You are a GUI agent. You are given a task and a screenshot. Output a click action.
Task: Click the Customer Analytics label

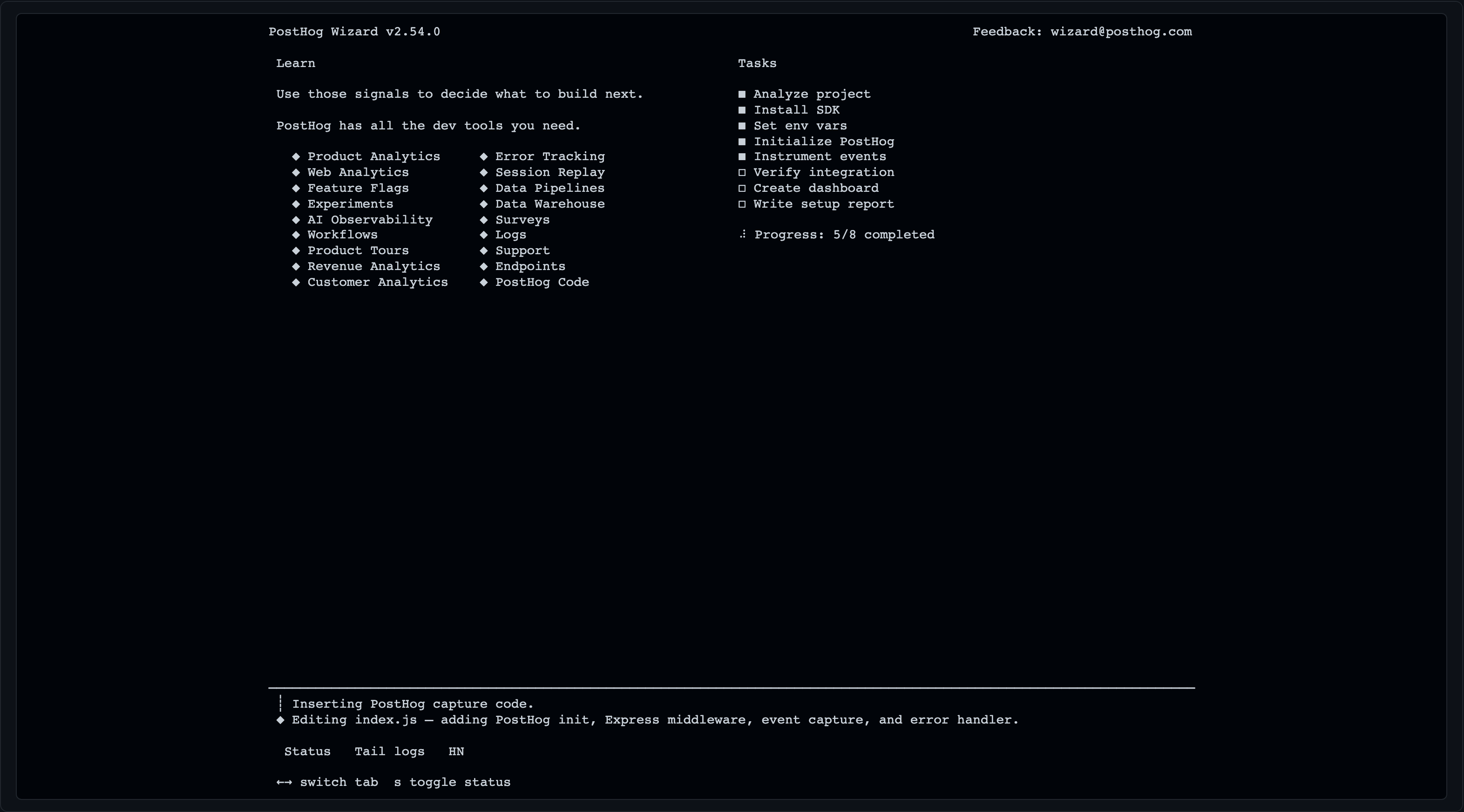pyautogui.click(x=377, y=283)
